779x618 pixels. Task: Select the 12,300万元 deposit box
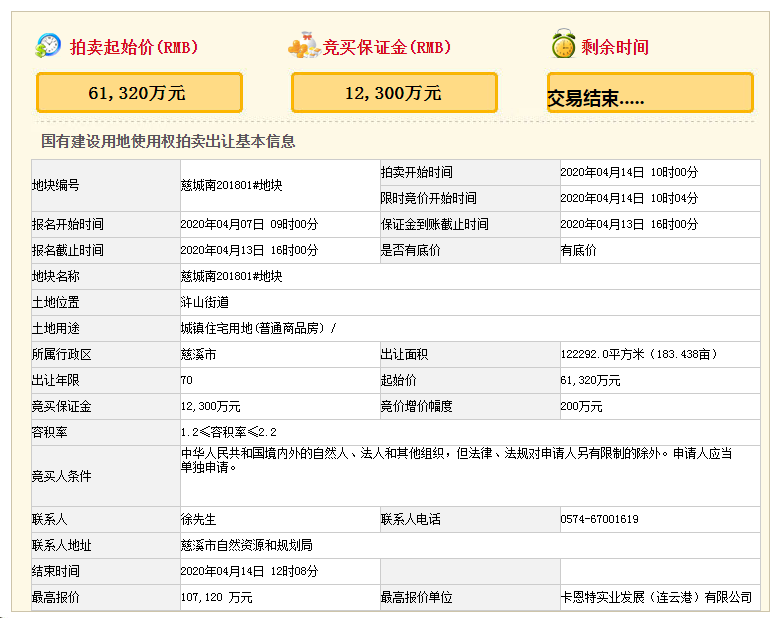(x=394, y=93)
